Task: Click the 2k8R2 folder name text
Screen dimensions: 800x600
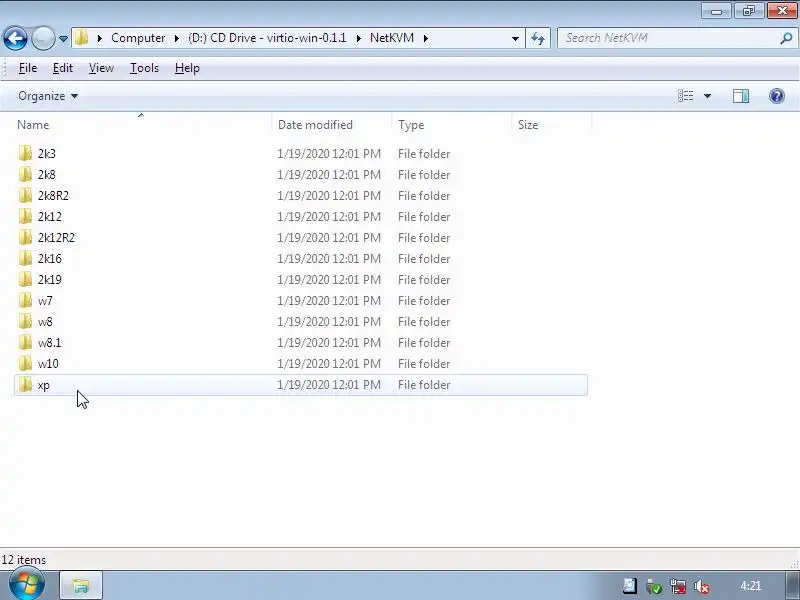Action: [x=53, y=195]
